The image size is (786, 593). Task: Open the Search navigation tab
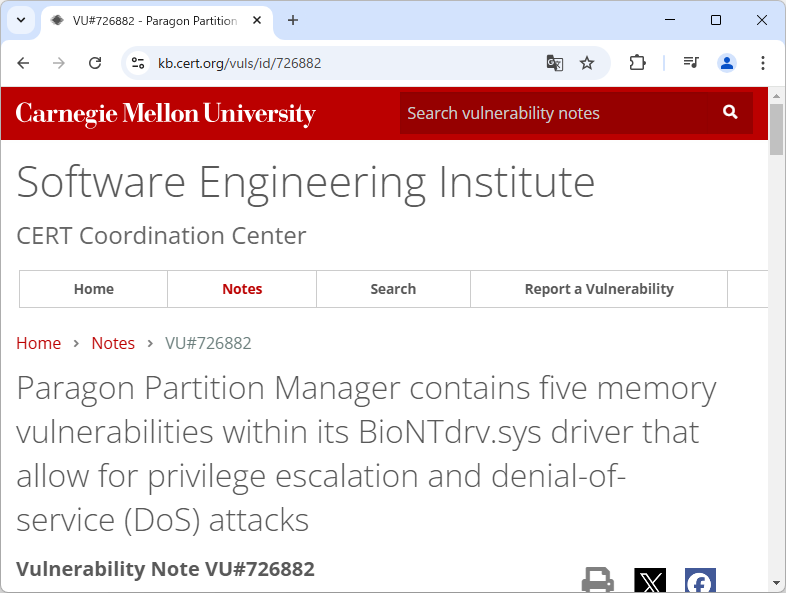[394, 289]
